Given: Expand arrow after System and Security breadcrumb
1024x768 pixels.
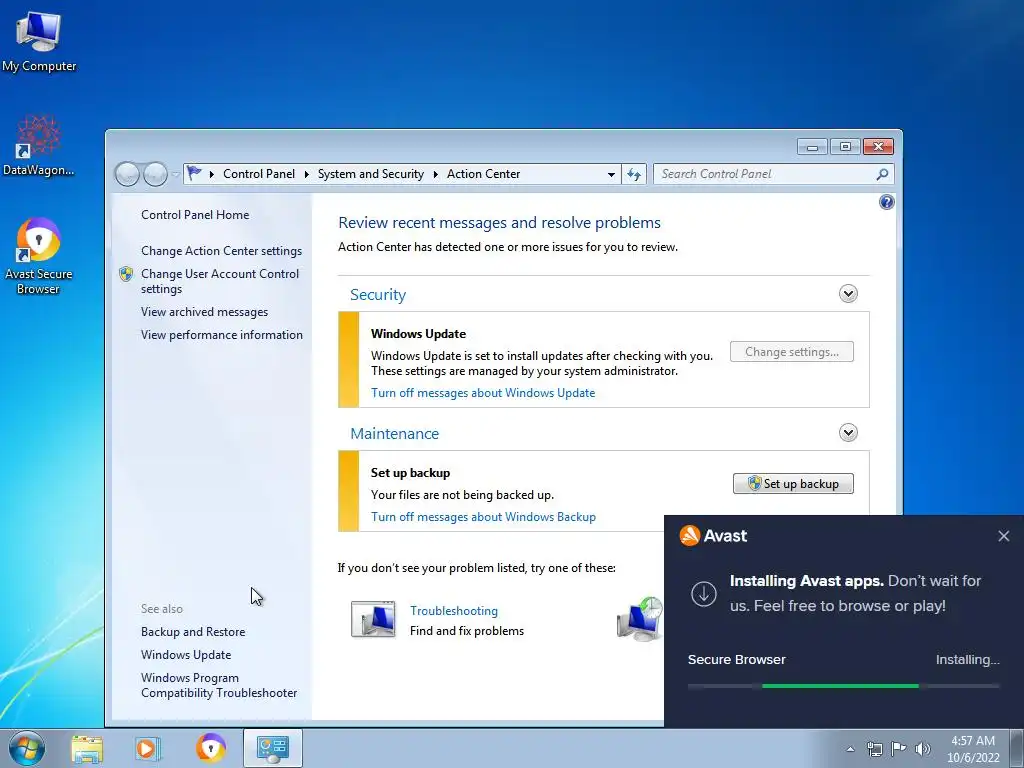Looking at the screenshot, I should pyautogui.click(x=436, y=174).
